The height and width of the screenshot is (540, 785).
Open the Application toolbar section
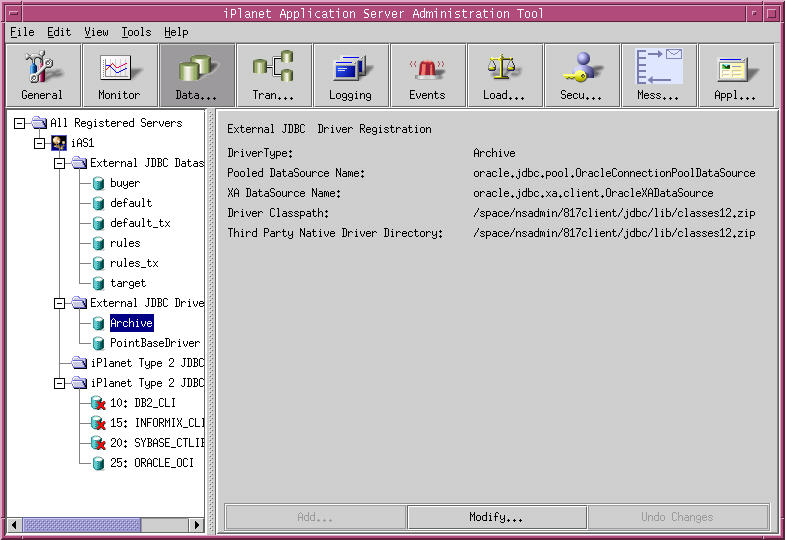pos(736,75)
